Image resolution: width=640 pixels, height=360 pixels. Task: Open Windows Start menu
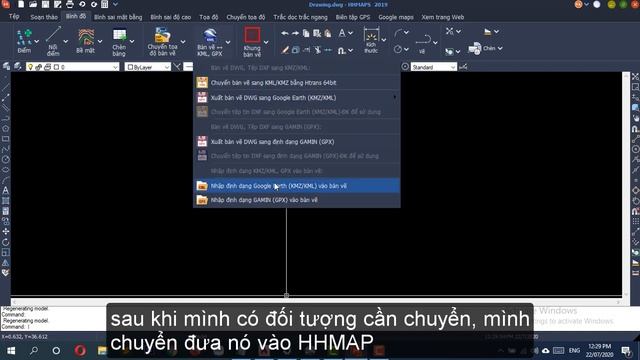tap(11, 351)
